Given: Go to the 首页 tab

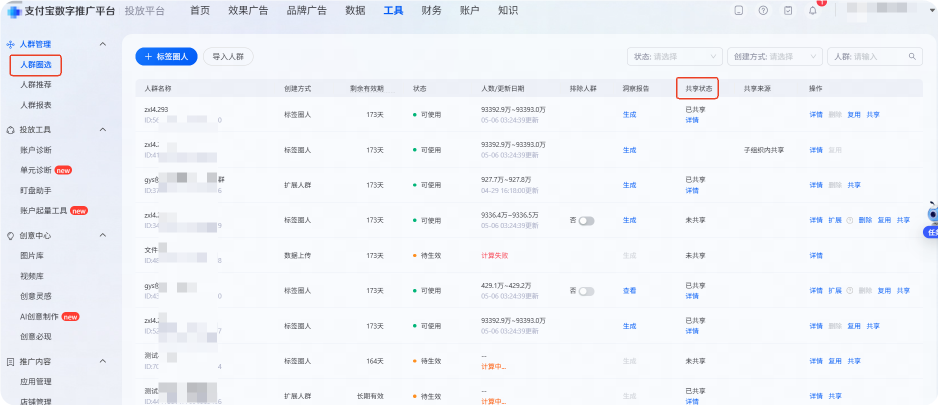Looking at the screenshot, I should pyautogui.click(x=200, y=11).
